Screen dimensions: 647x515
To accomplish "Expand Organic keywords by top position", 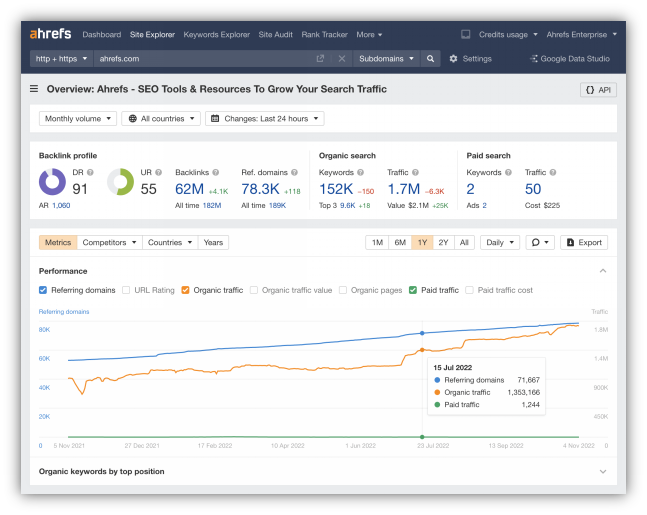I will (603, 471).
